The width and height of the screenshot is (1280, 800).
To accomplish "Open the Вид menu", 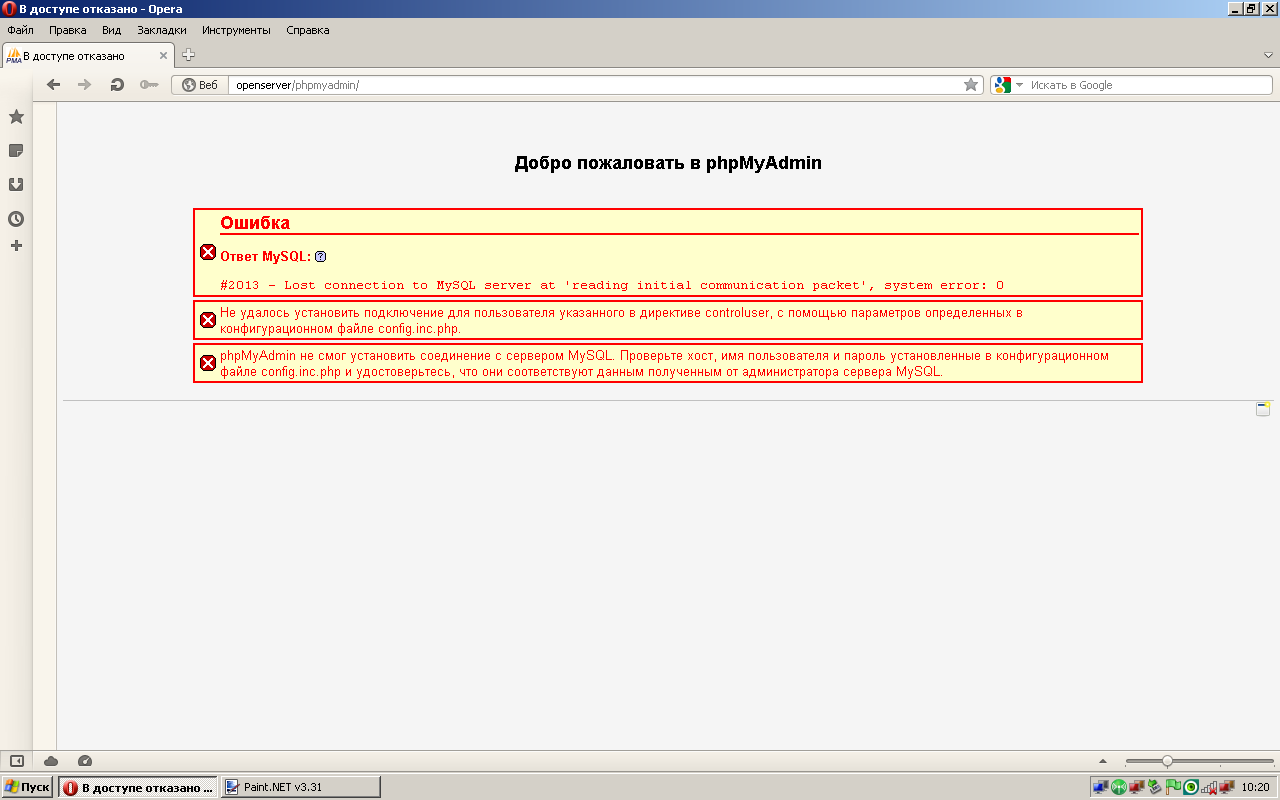I will coord(111,30).
